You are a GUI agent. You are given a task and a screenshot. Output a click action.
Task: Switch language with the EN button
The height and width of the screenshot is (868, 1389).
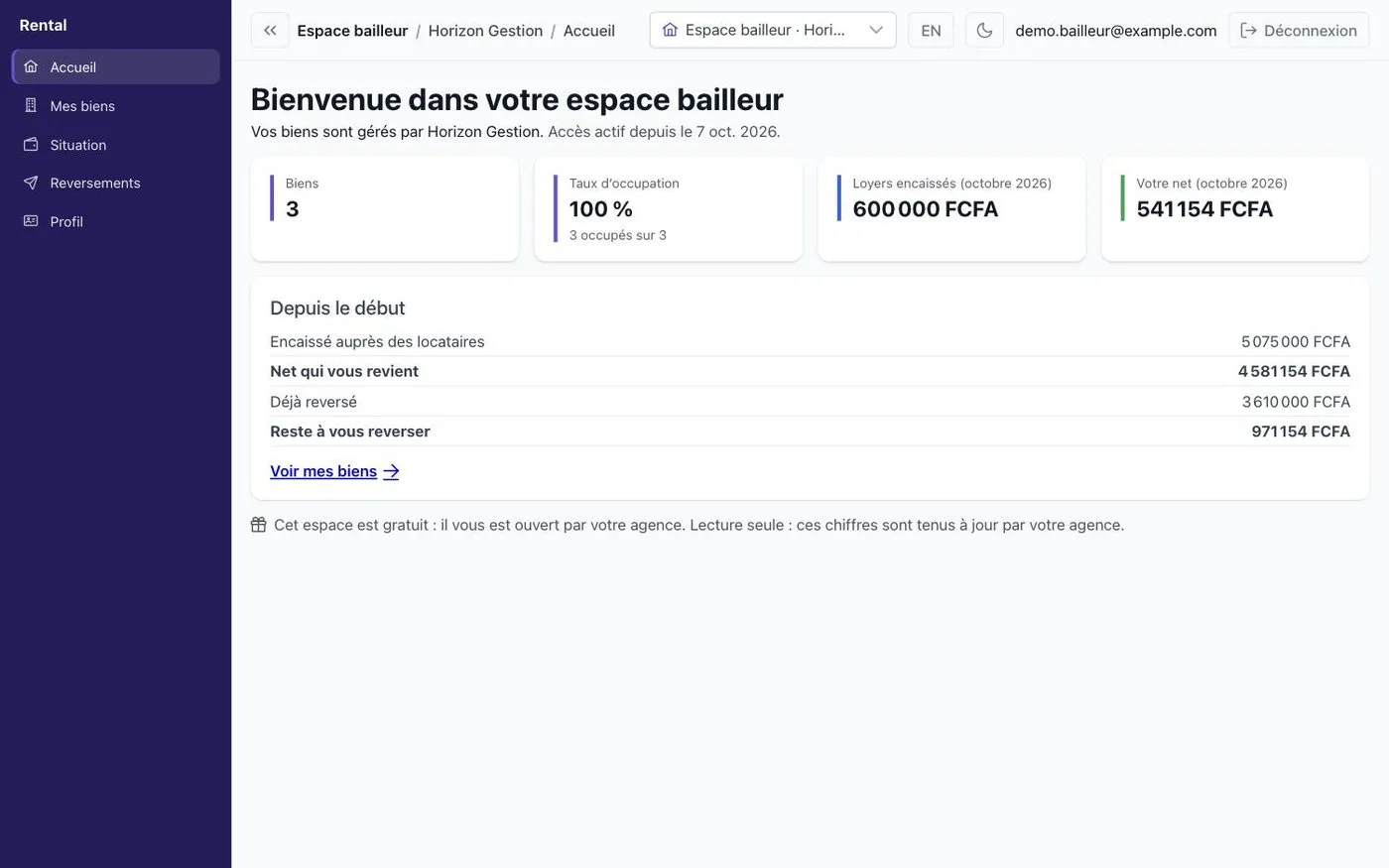[x=931, y=31]
